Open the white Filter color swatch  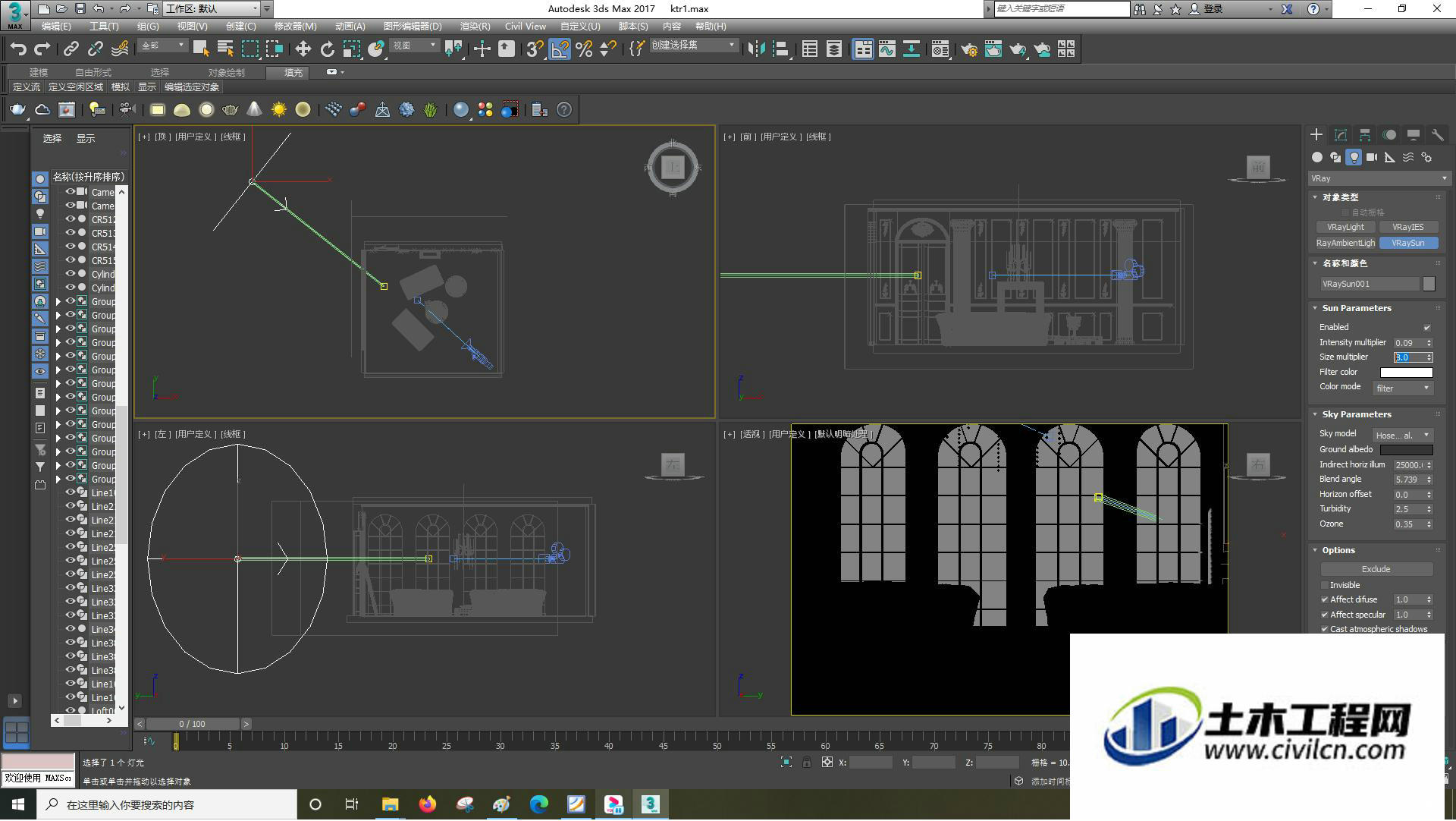click(1406, 373)
